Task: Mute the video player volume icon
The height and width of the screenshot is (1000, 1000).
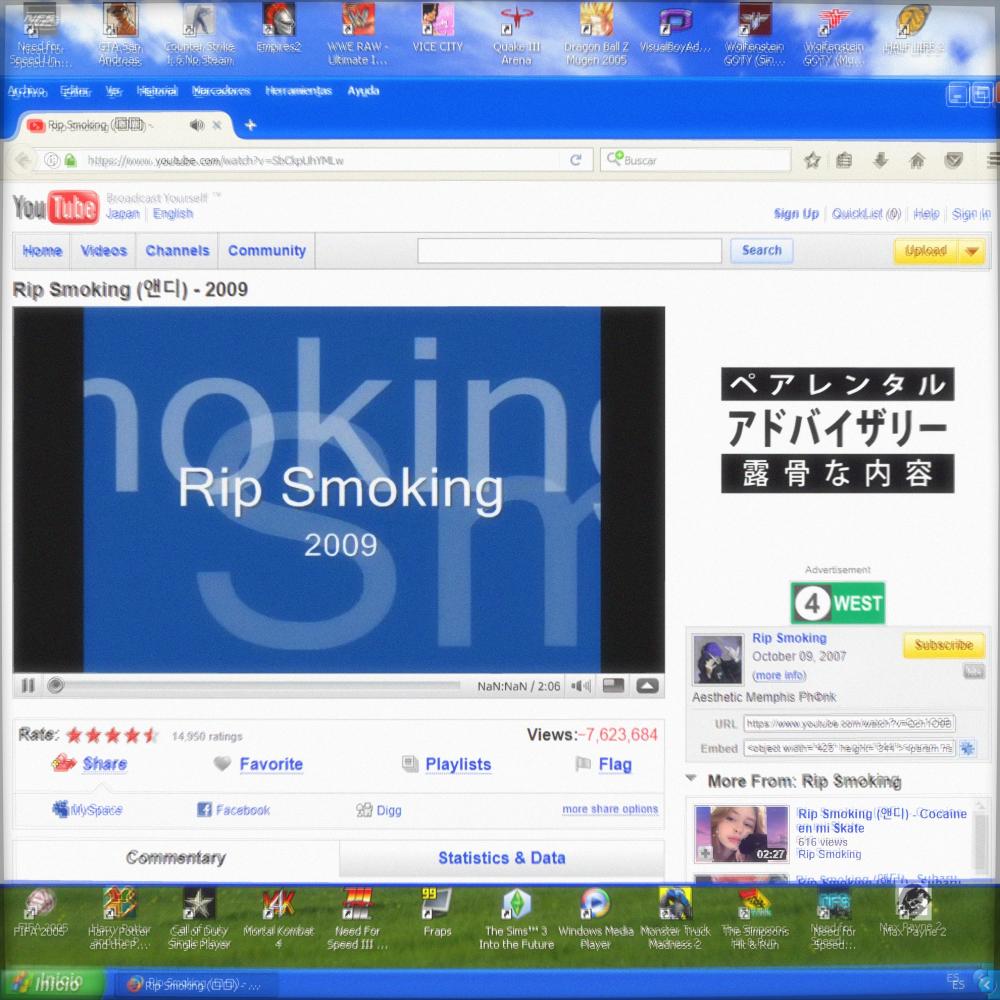Action: click(x=580, y=686)
